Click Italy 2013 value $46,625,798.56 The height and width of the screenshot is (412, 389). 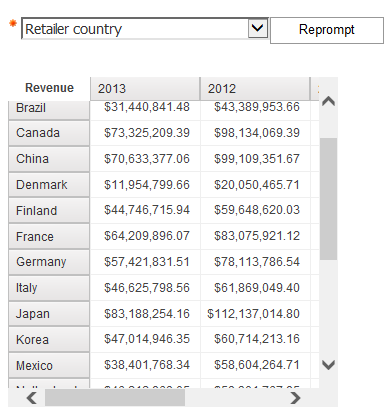click(x=147, y=288)
